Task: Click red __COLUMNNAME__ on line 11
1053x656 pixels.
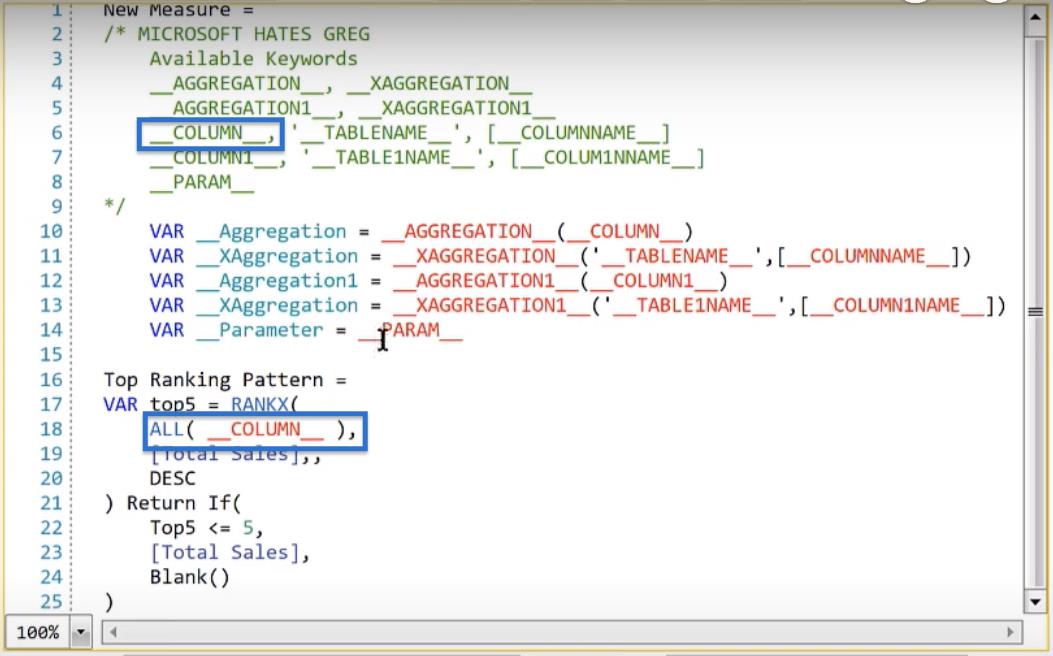Action: 868,256
